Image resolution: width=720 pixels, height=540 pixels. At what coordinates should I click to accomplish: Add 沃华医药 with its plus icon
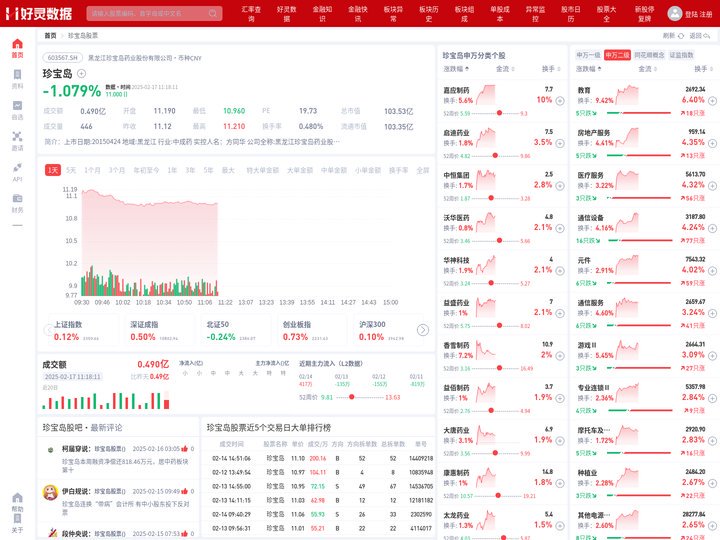[560, 228]
